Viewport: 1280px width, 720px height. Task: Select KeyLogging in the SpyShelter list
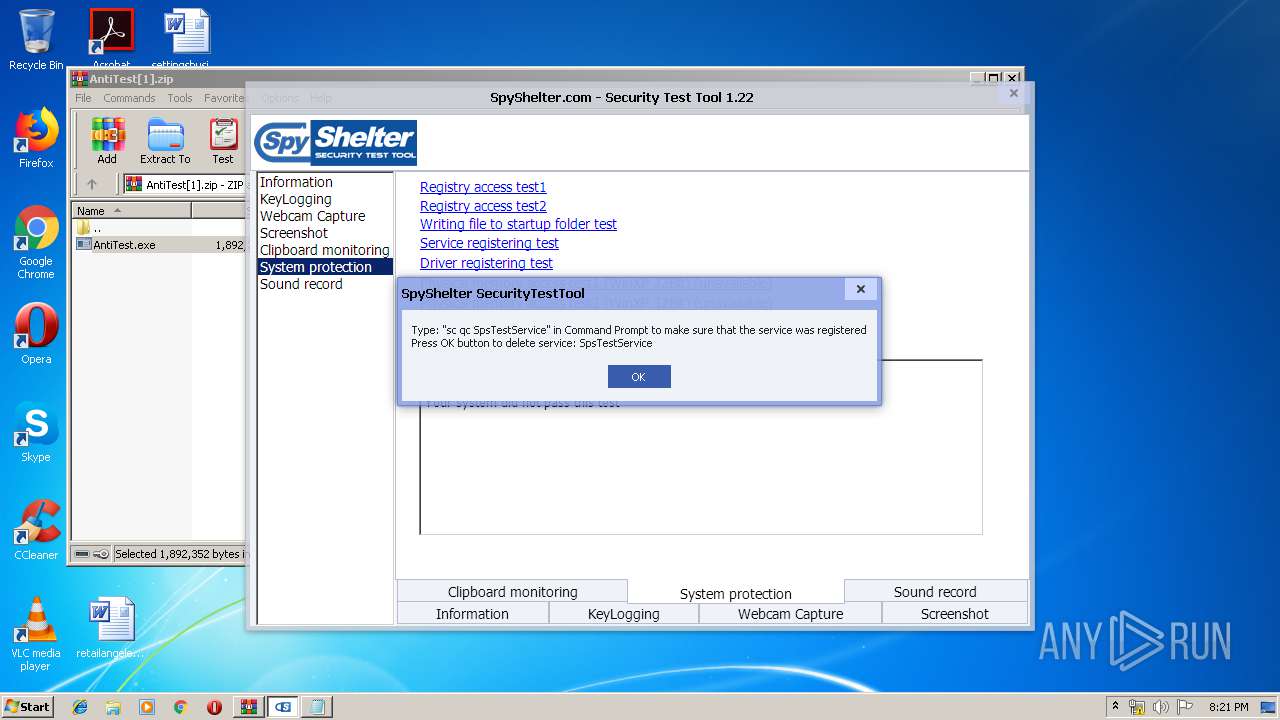296,199
